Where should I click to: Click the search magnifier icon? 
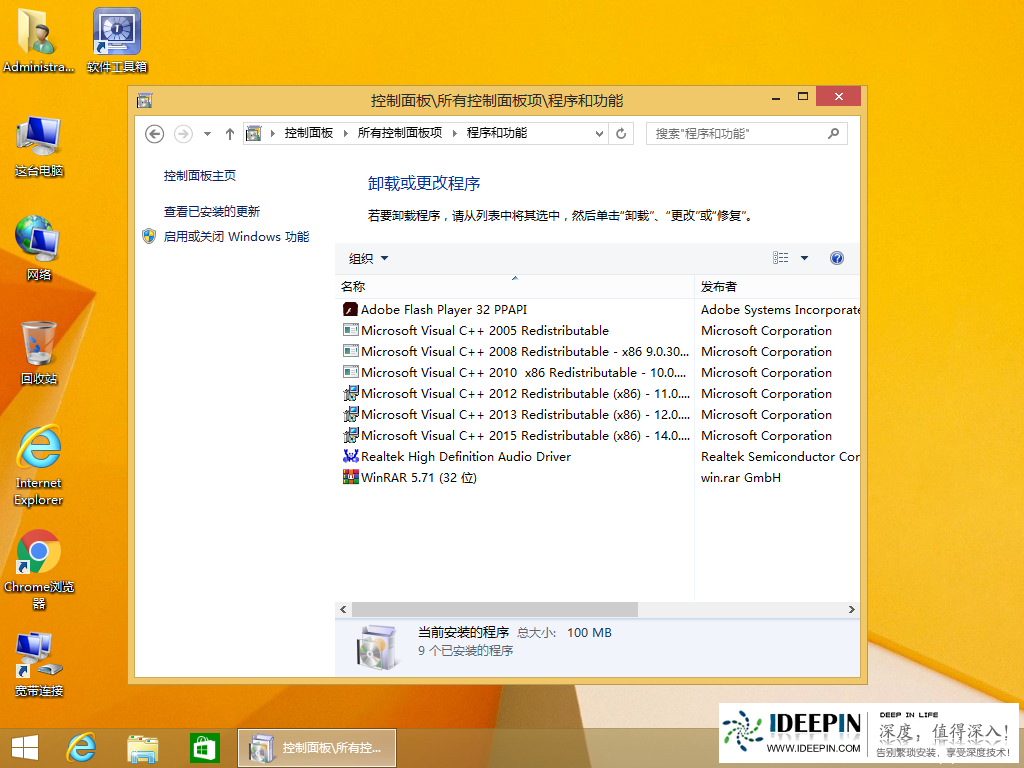[833, 134]
